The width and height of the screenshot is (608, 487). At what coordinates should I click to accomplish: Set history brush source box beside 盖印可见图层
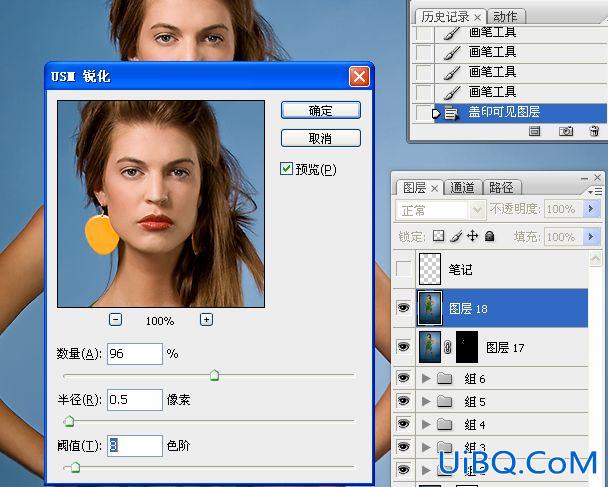[x=423, y=113]
